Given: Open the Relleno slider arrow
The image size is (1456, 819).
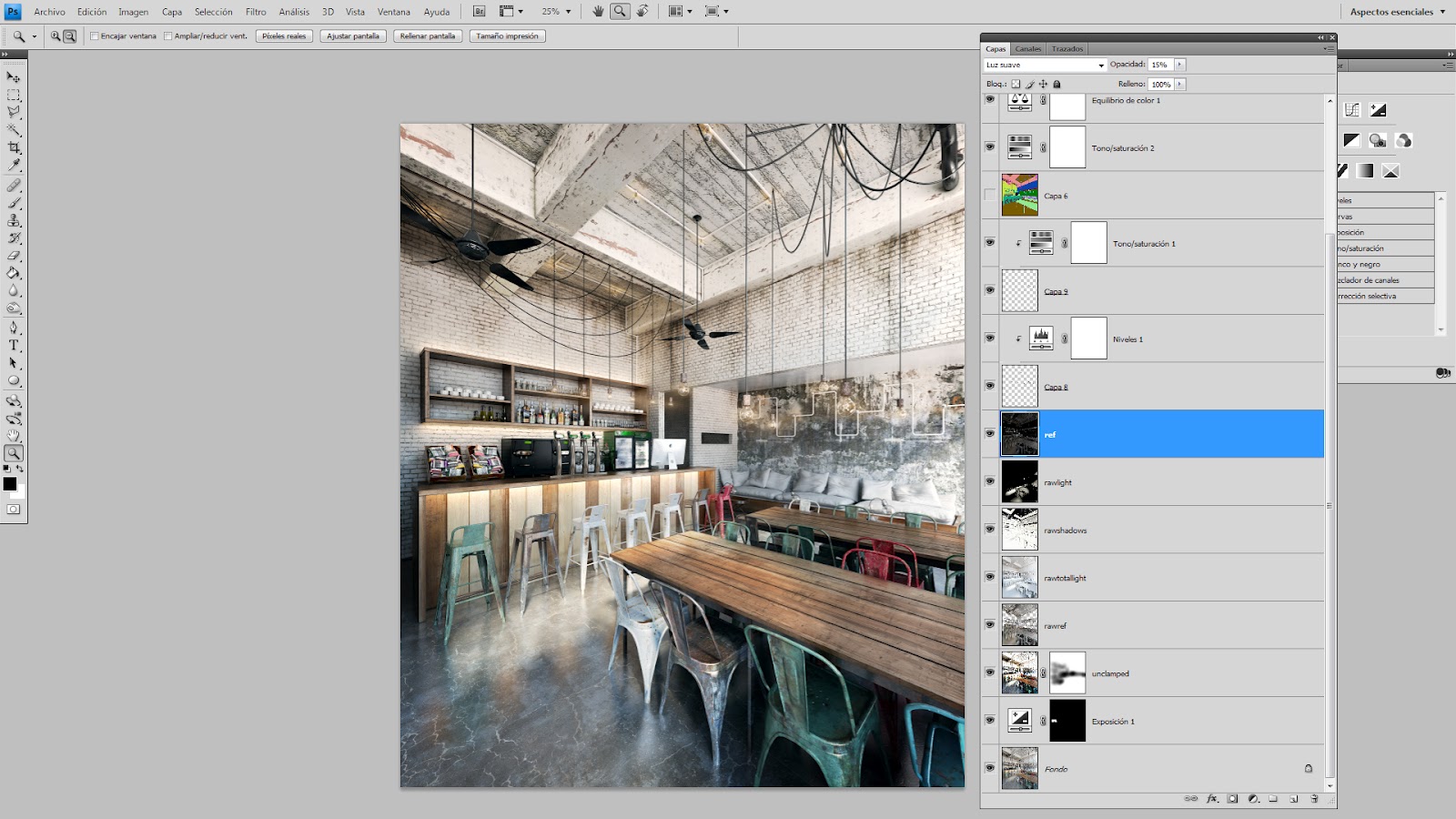Looking at the screenshot, I should (1179, 84).
